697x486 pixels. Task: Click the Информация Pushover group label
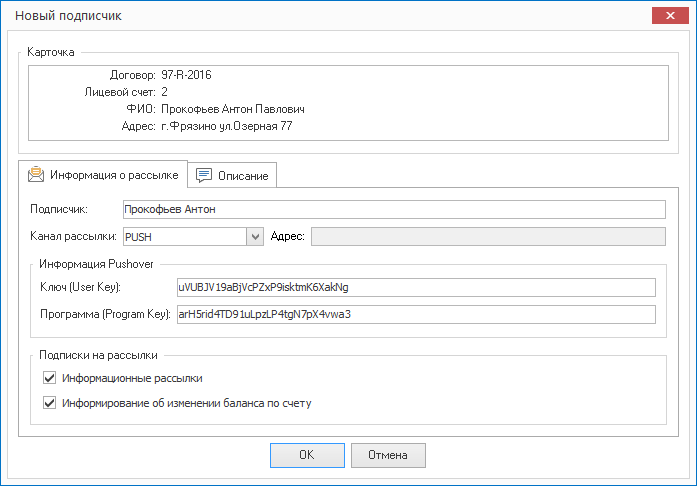96,264
